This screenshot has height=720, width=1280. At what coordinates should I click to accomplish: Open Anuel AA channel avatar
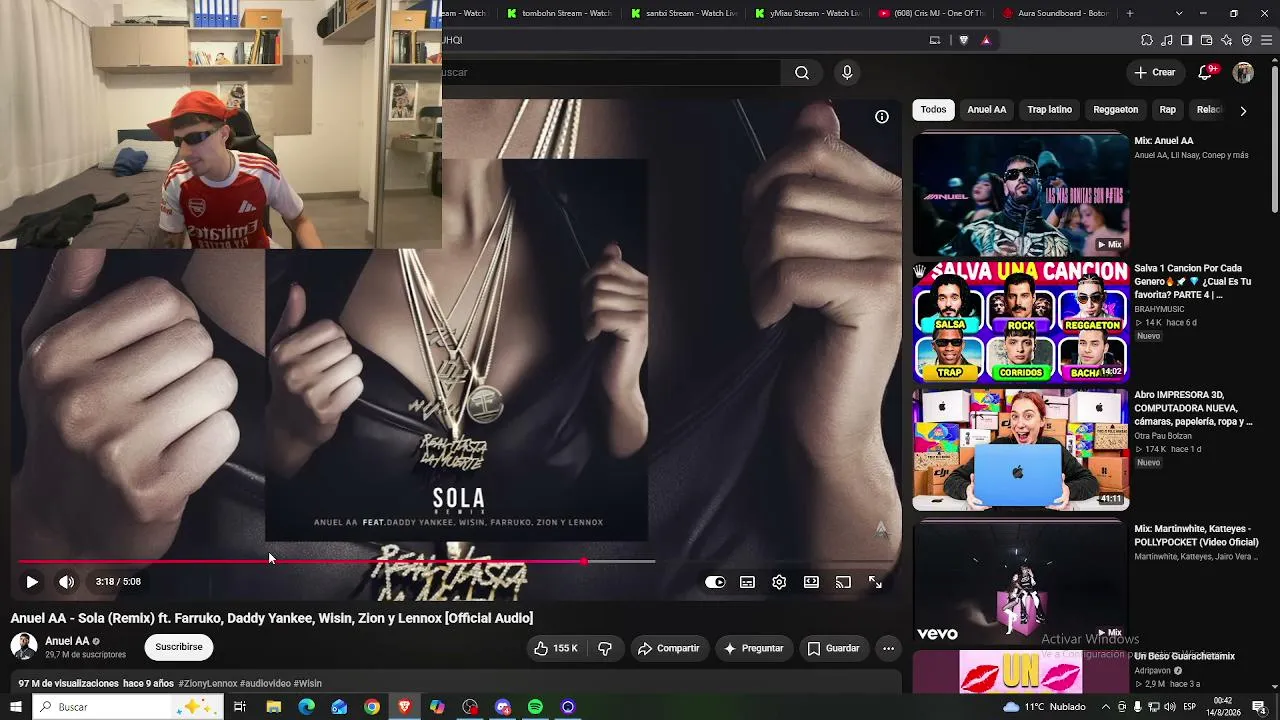click(x=24, y=646)
